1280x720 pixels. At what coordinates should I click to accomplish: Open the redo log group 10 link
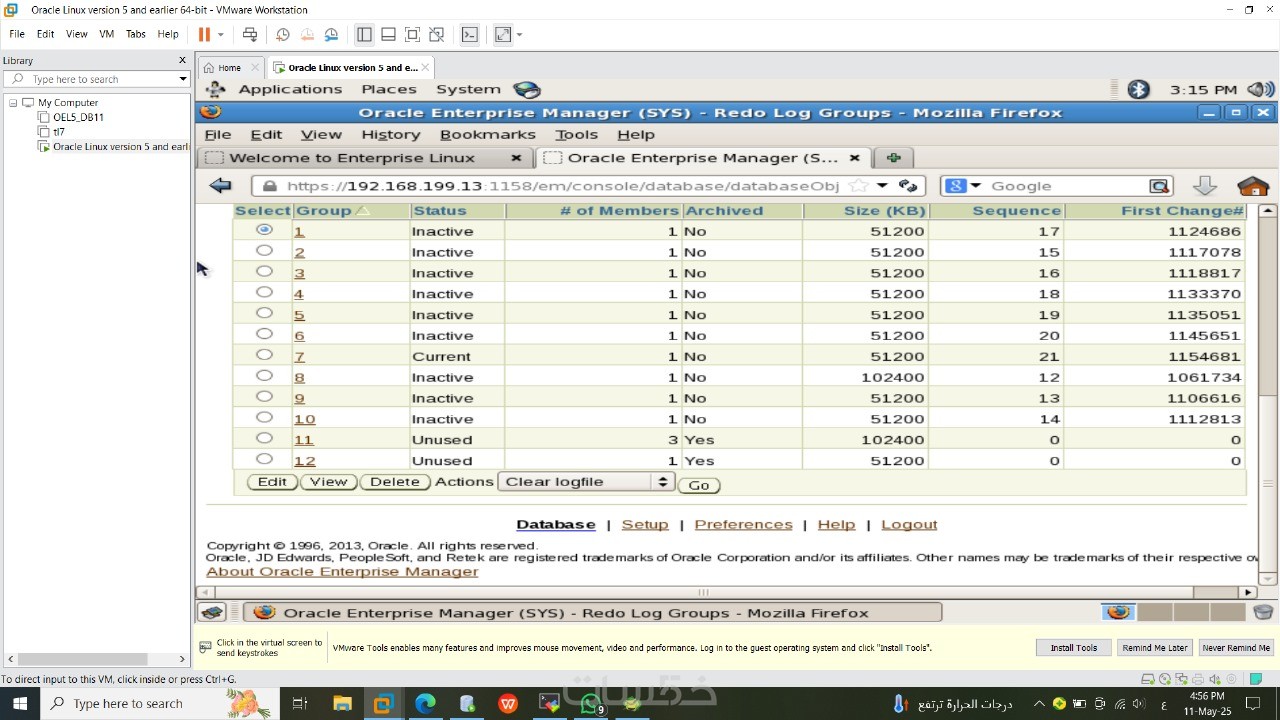[x=304, y=419]
